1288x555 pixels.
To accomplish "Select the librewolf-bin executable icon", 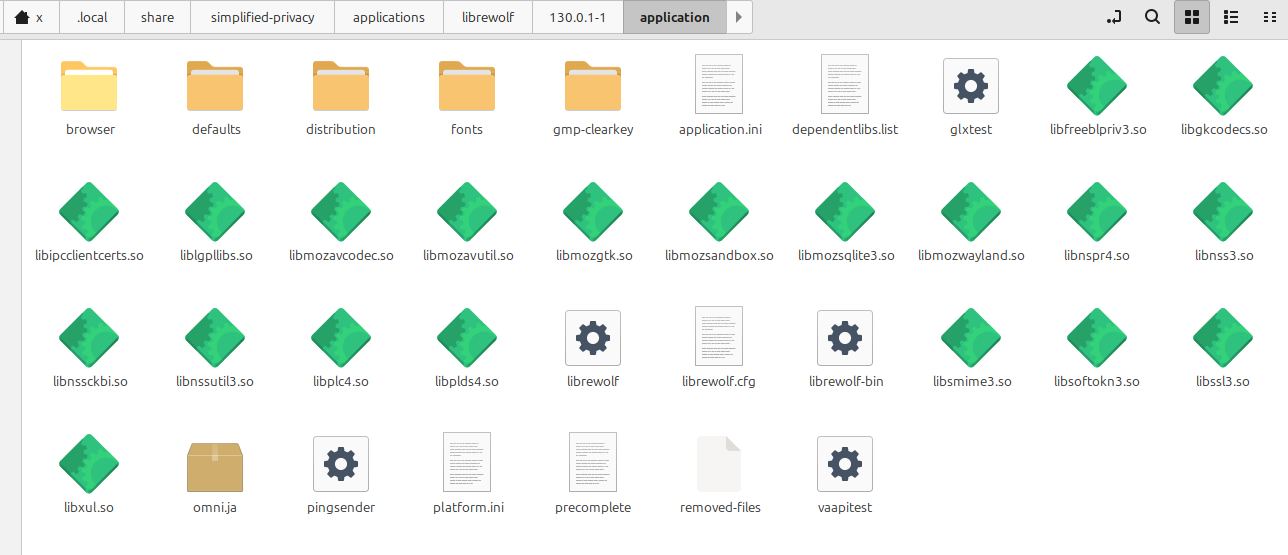I will pyautogui.click(x=845, y=337).
